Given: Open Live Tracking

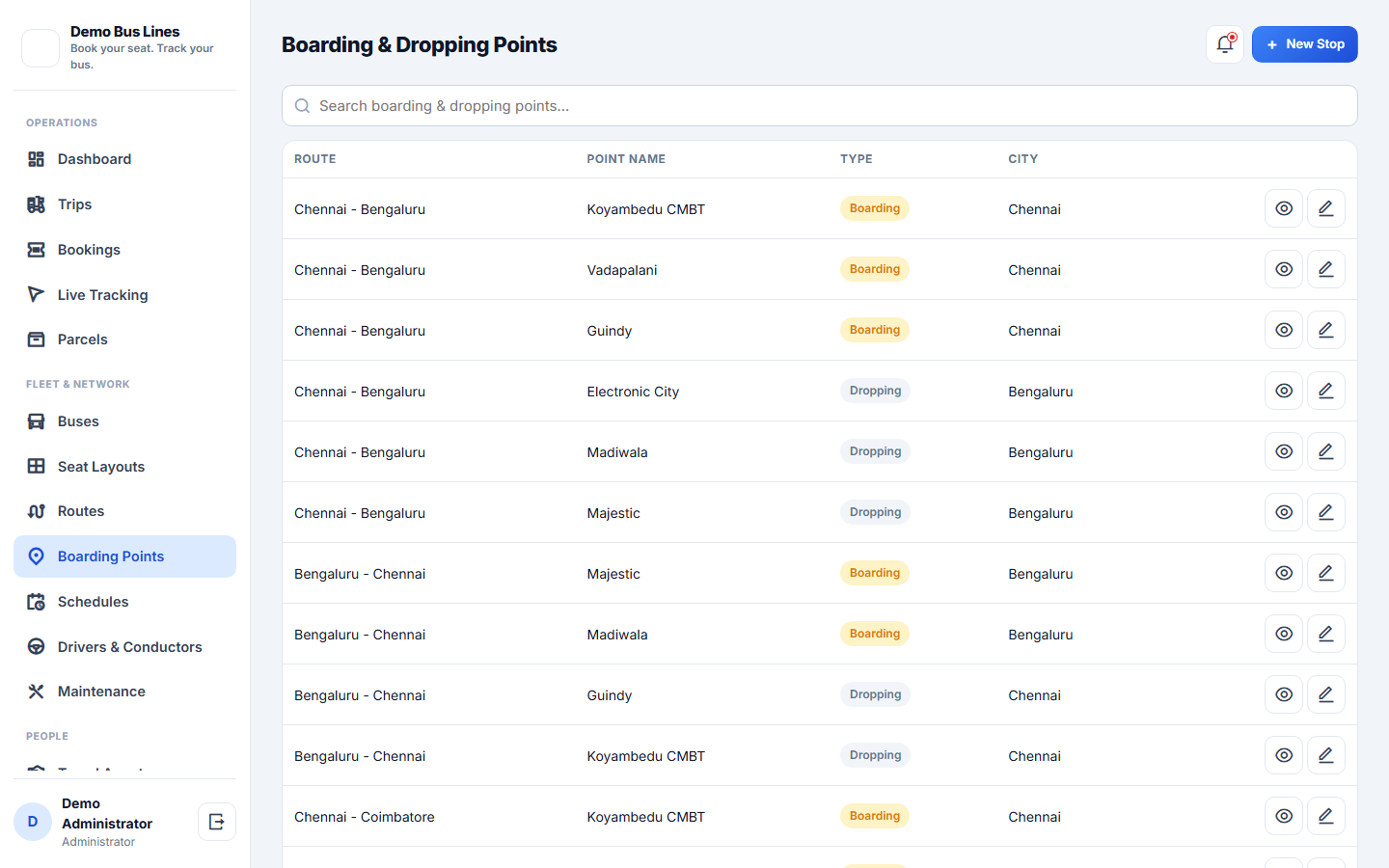Looking at the screenshot, I should tap(124, 295).
